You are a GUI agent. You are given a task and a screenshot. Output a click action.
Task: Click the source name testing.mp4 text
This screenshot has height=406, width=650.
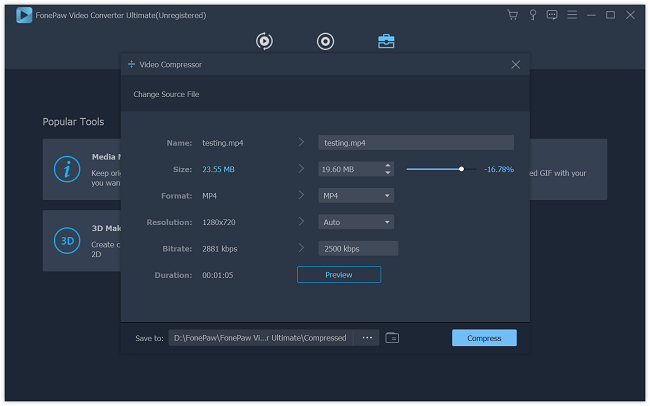[223, 143]
